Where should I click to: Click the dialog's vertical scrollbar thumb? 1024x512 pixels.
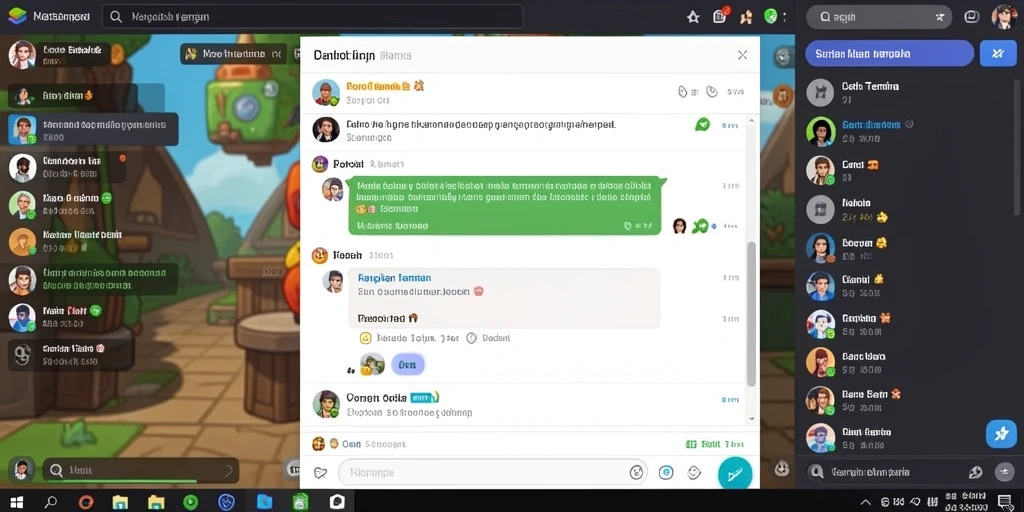pos(752,313)
